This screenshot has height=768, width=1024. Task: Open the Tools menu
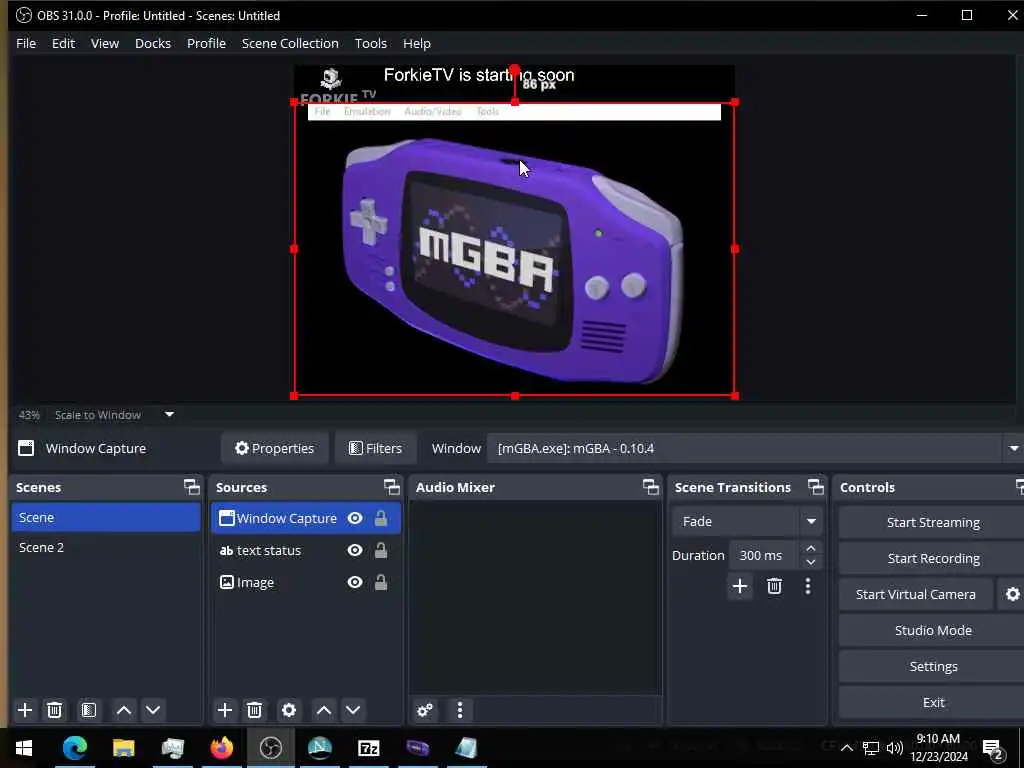370,43
